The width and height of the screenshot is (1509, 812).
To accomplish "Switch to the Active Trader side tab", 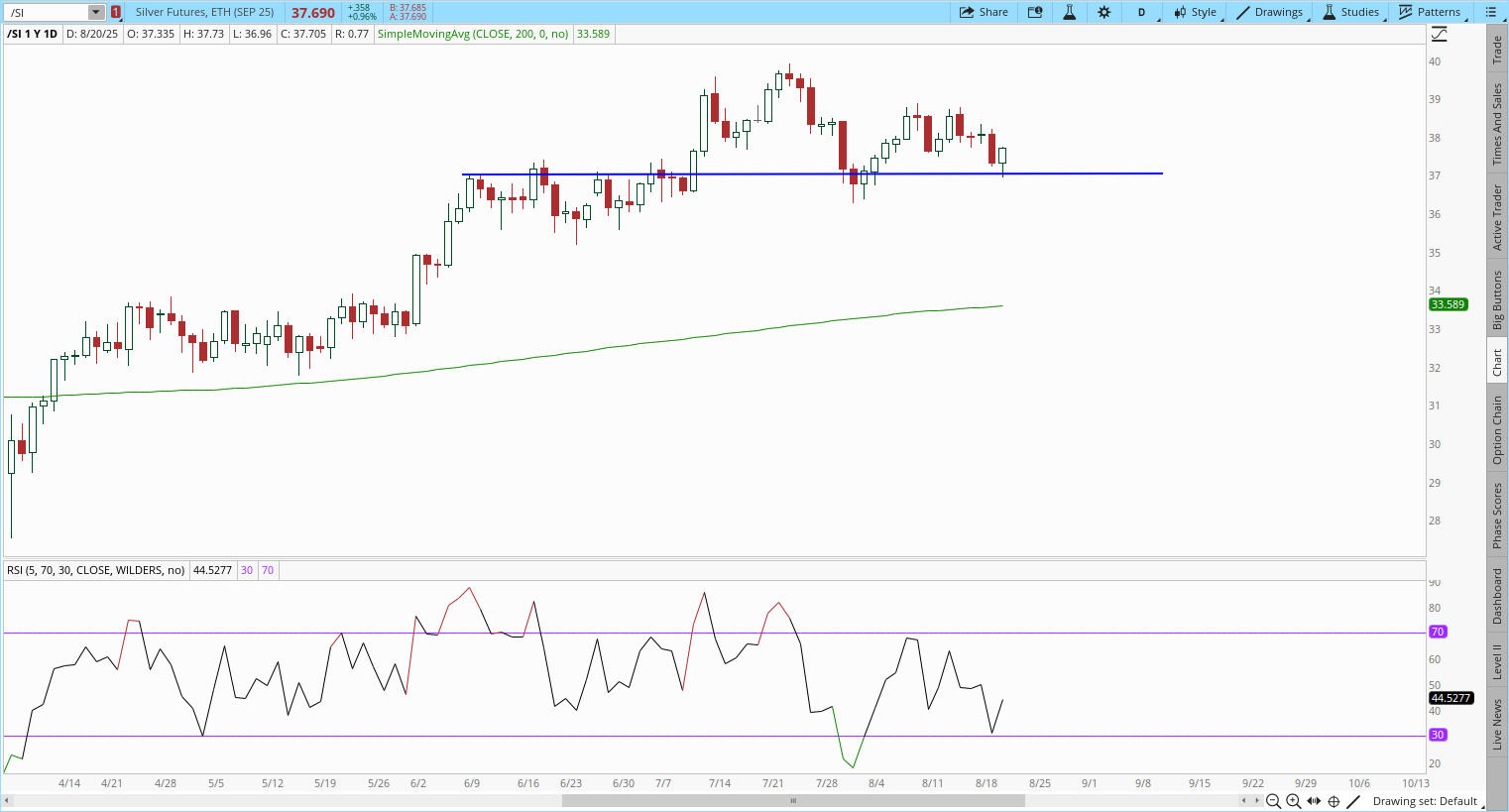I will [x=1497, y=217].
